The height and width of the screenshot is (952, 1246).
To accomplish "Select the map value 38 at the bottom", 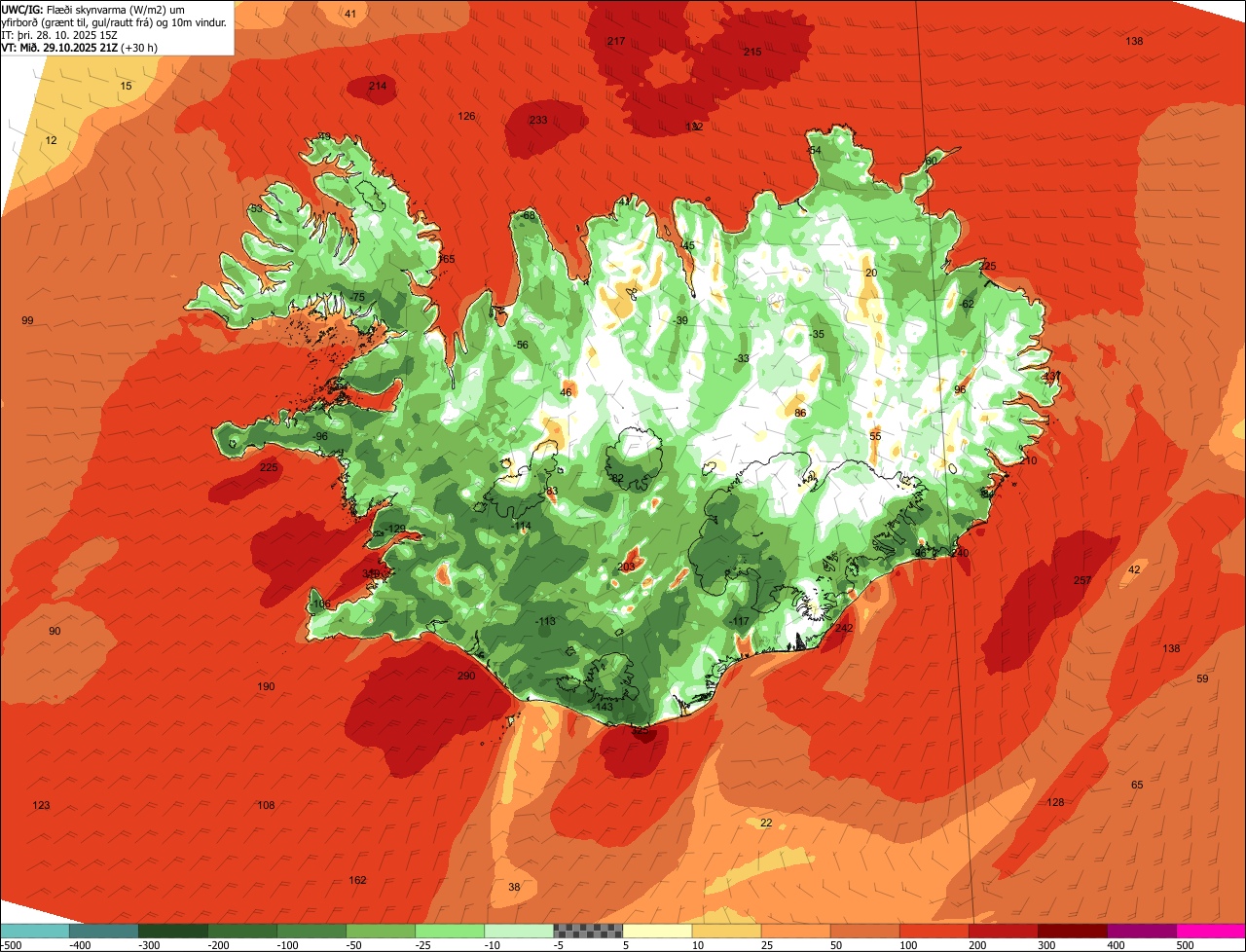I will point(514,887).
